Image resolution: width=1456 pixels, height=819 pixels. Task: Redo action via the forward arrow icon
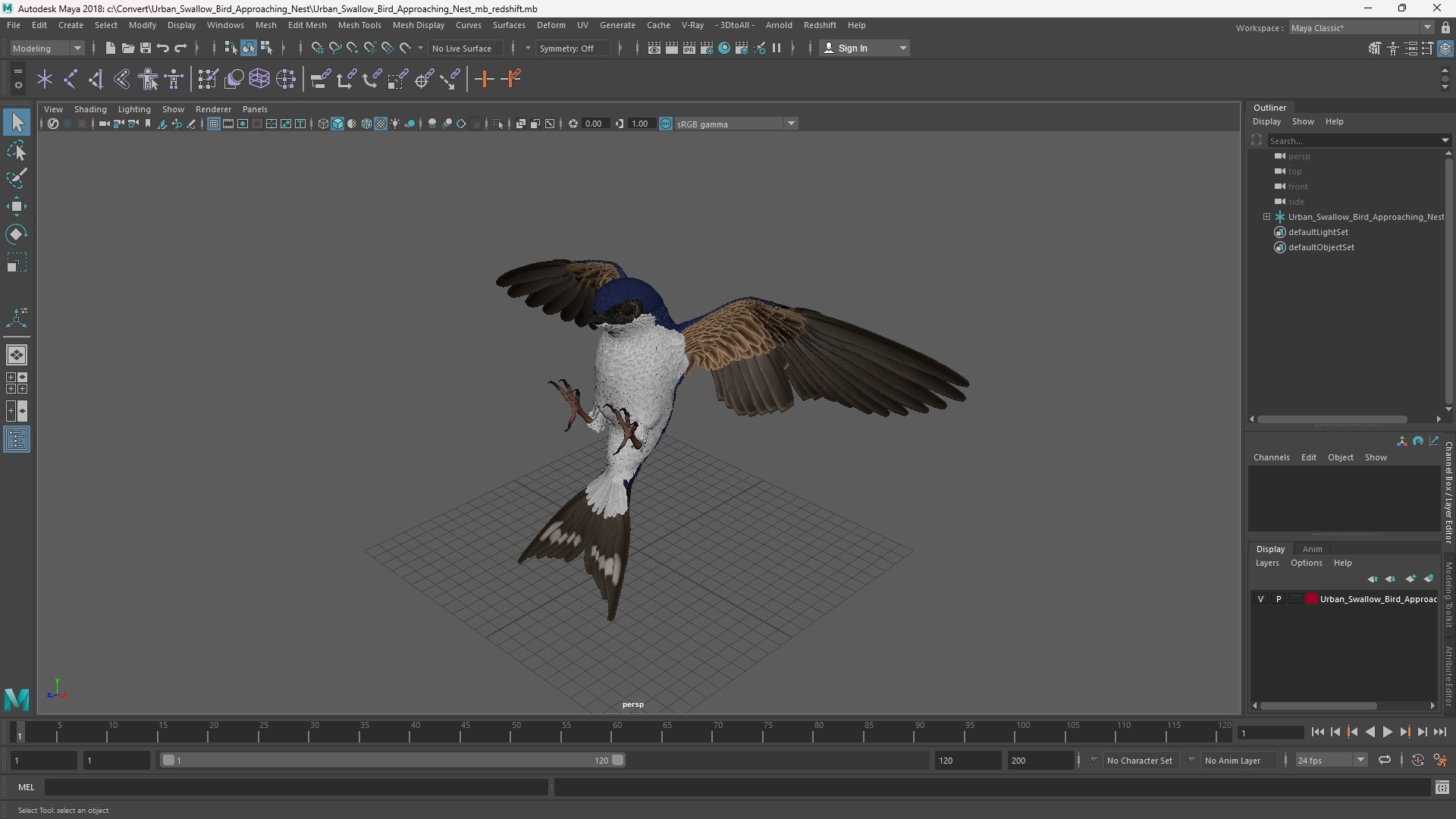(180, 48)
